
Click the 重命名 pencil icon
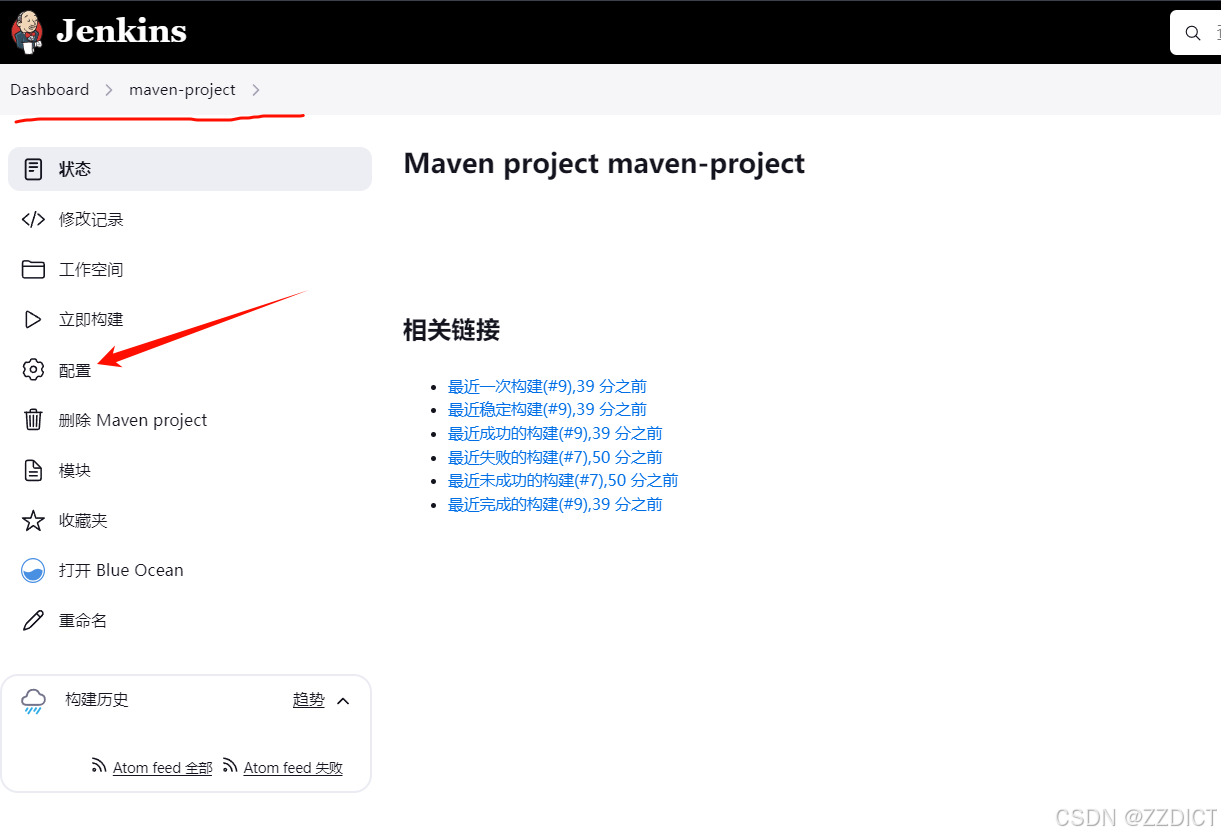pos(33,620)
